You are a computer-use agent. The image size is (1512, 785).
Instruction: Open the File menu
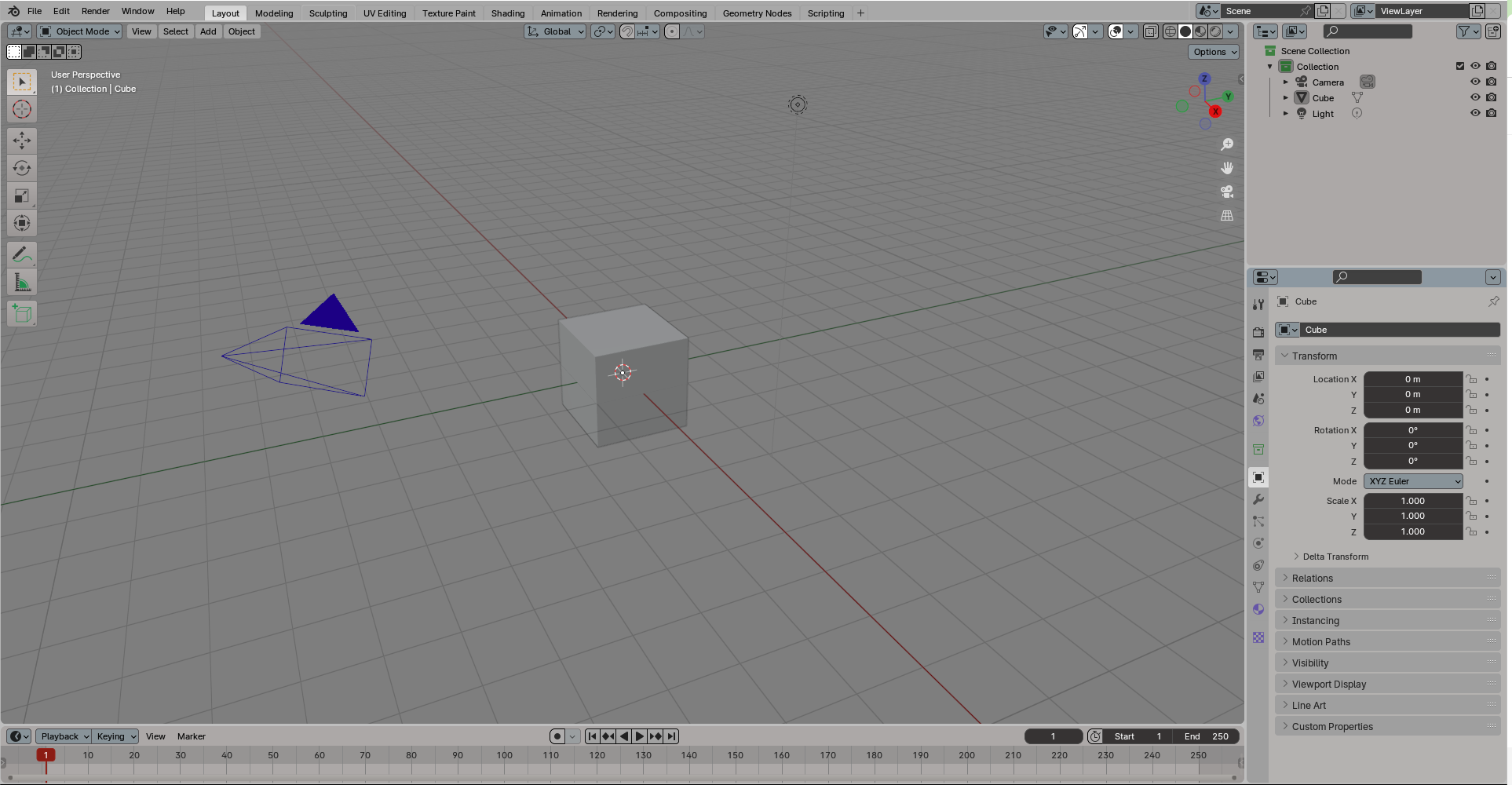pyautogui.click(x=35, y=11)
